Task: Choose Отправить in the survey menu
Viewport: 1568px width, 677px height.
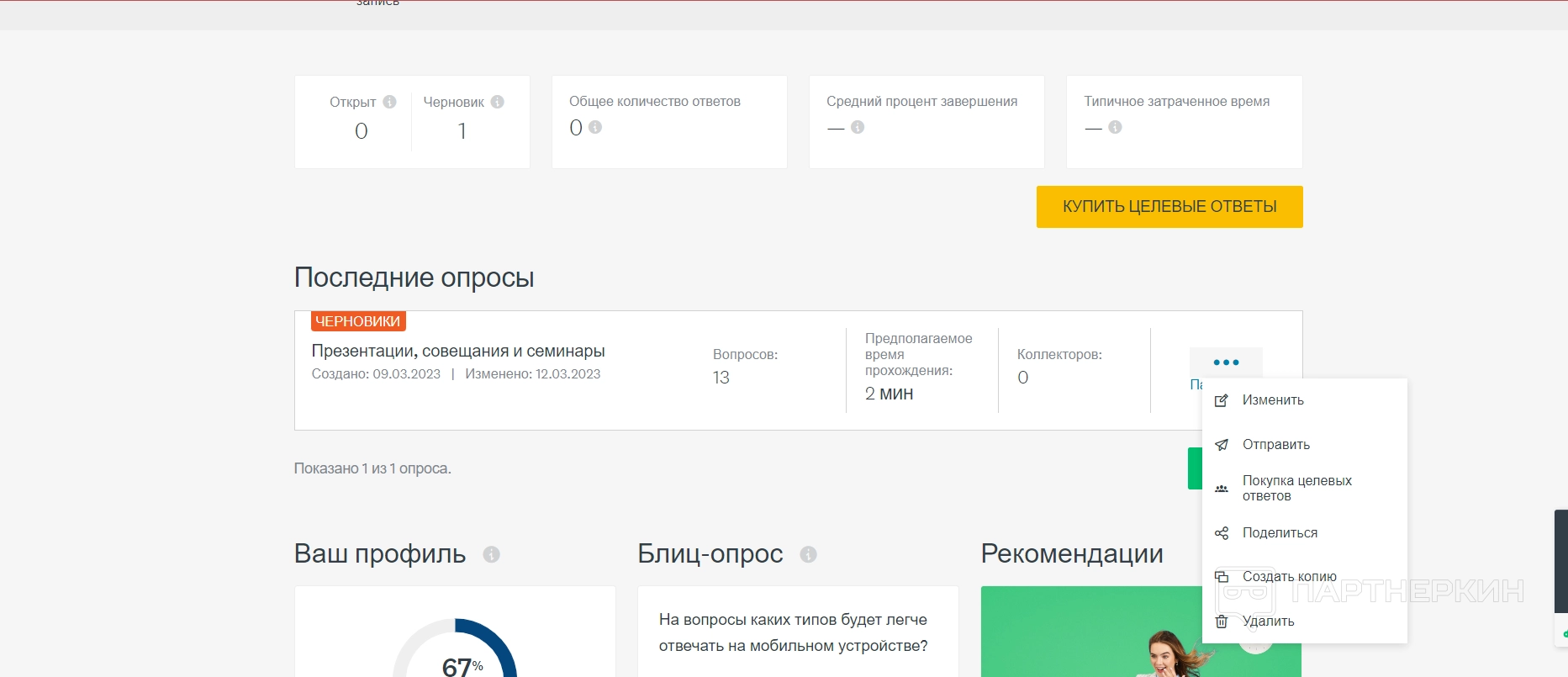Action: pyautogui.click(x=1275, y=445)
